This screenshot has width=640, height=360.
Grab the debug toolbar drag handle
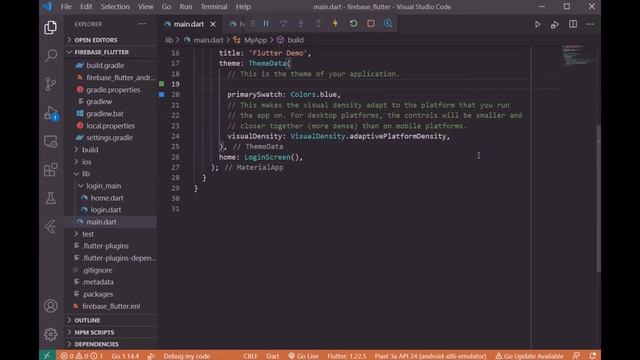click(x=253, y=24)
